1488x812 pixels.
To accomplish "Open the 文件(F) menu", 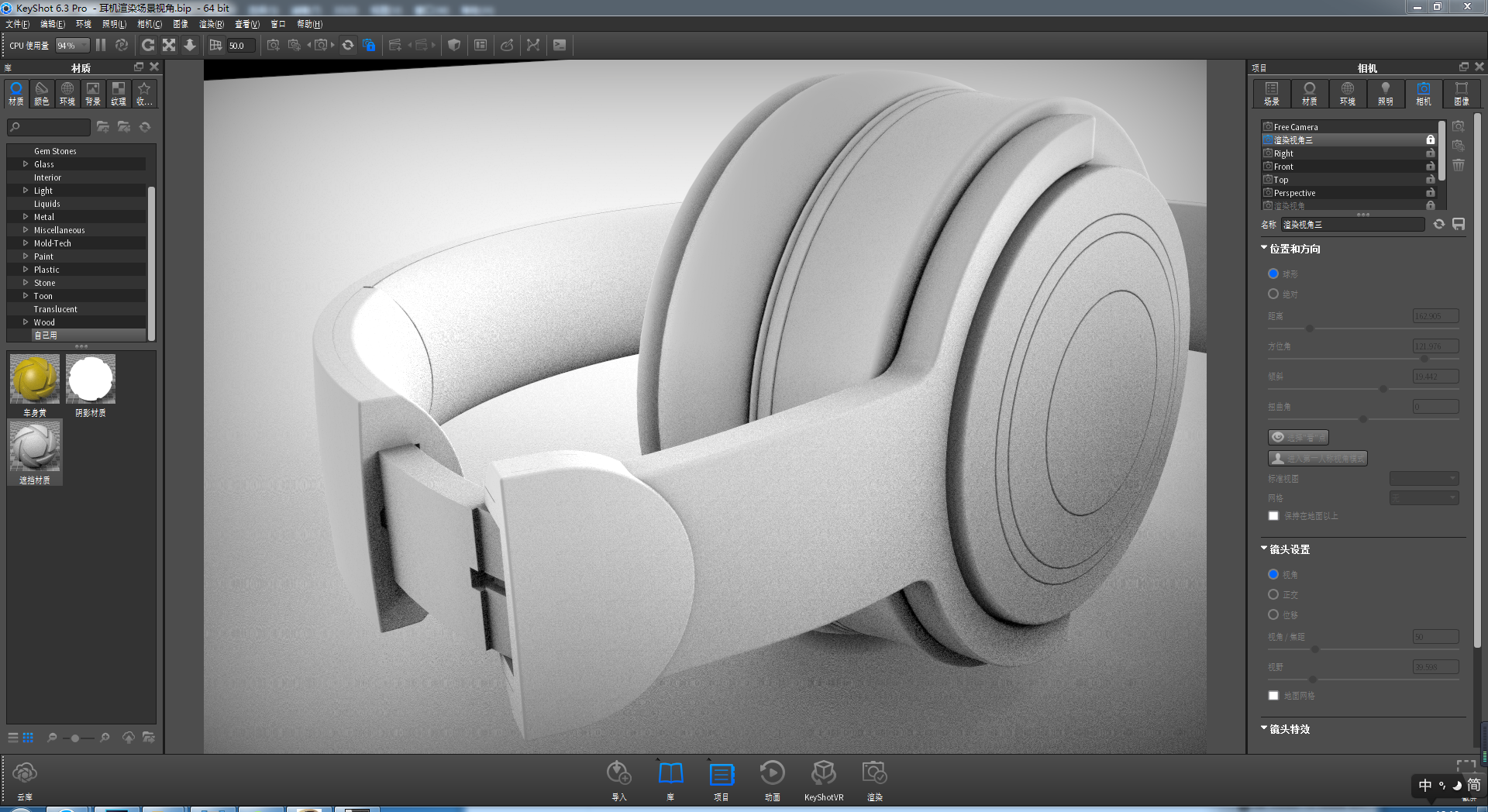I will click(x=17, y=23).
